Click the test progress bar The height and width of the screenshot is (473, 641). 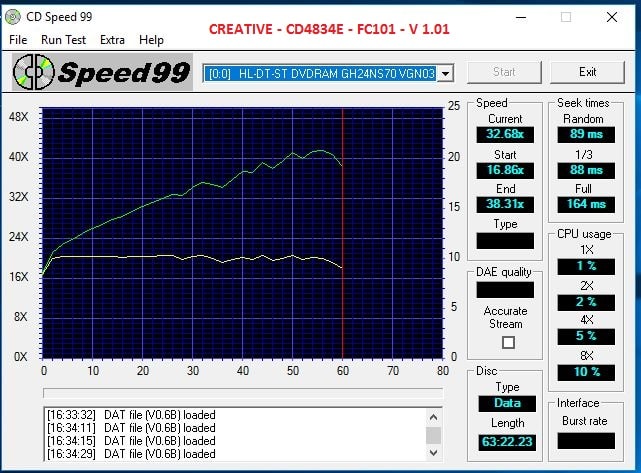243,393
